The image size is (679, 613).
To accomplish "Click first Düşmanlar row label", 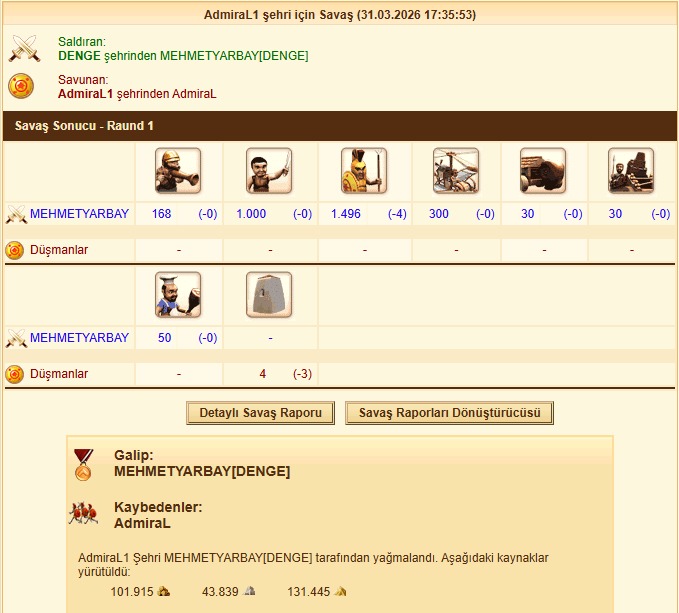I will [59, 250].
